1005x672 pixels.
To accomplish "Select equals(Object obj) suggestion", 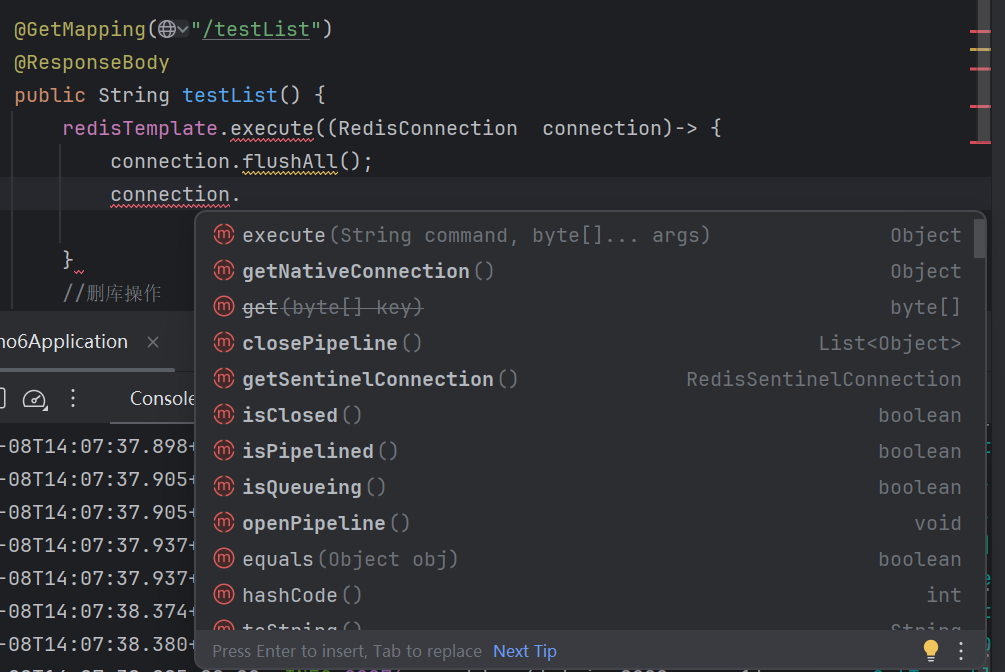I will [x=589, y=559].
